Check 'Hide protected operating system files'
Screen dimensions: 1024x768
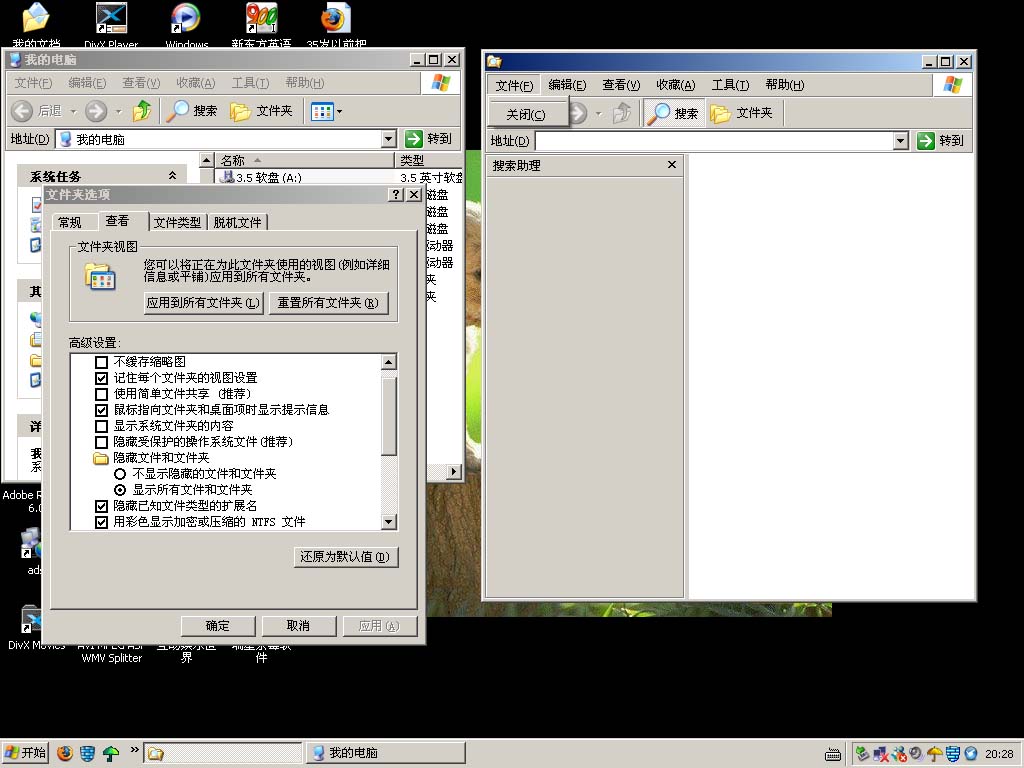click(x=101, y=442)
